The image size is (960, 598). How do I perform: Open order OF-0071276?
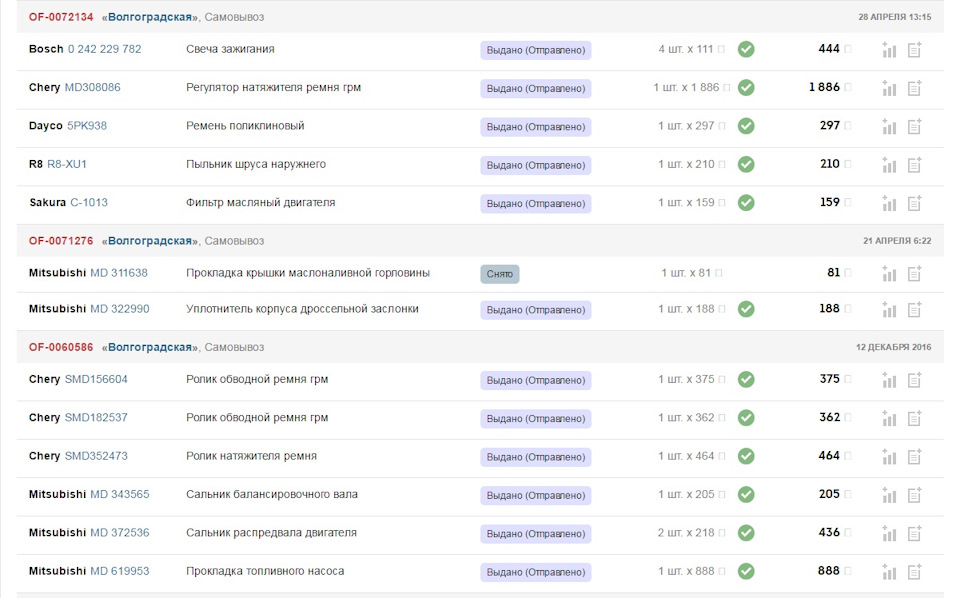click(61, 241)
